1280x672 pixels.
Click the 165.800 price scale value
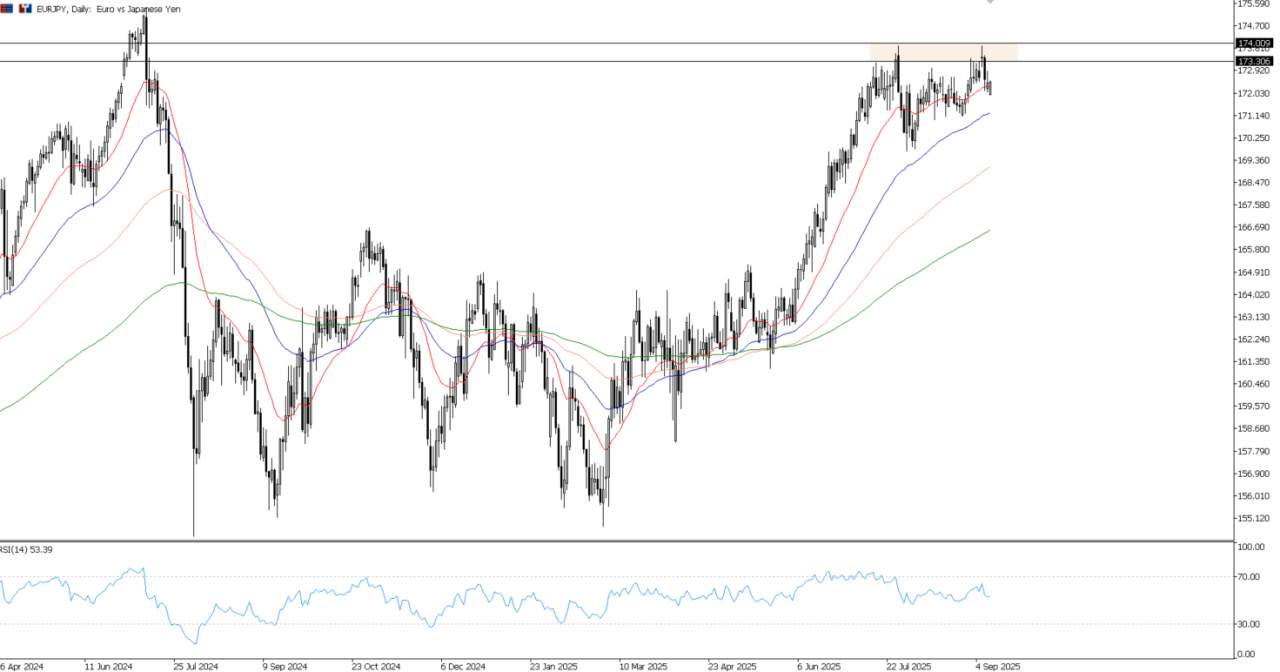(x=1256, y=250)
